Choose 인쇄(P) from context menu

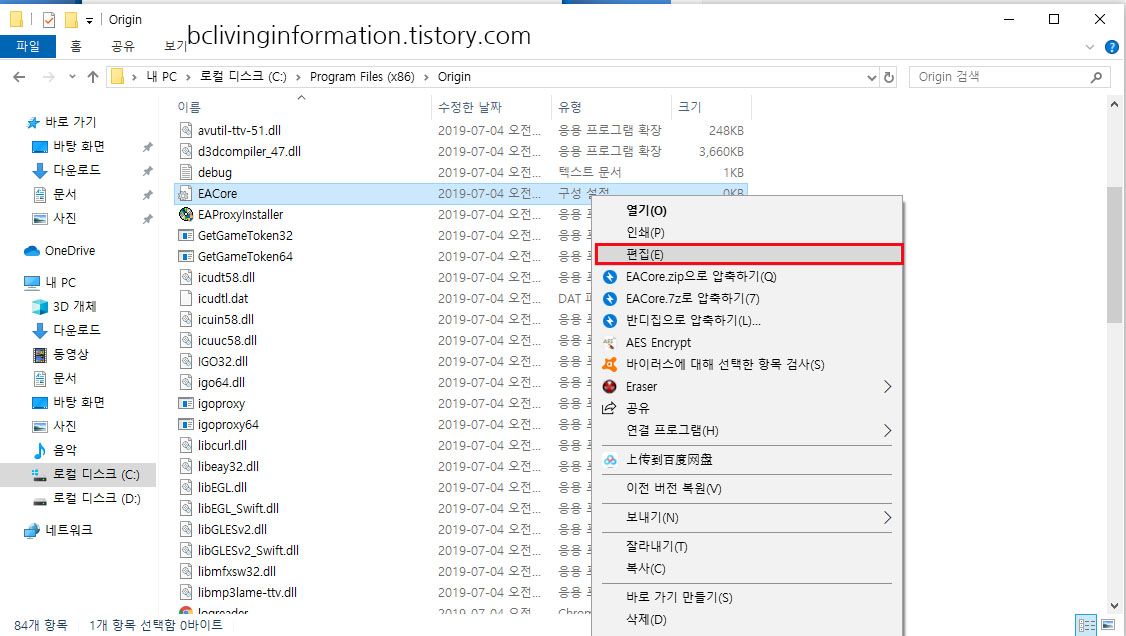(646, 233)
